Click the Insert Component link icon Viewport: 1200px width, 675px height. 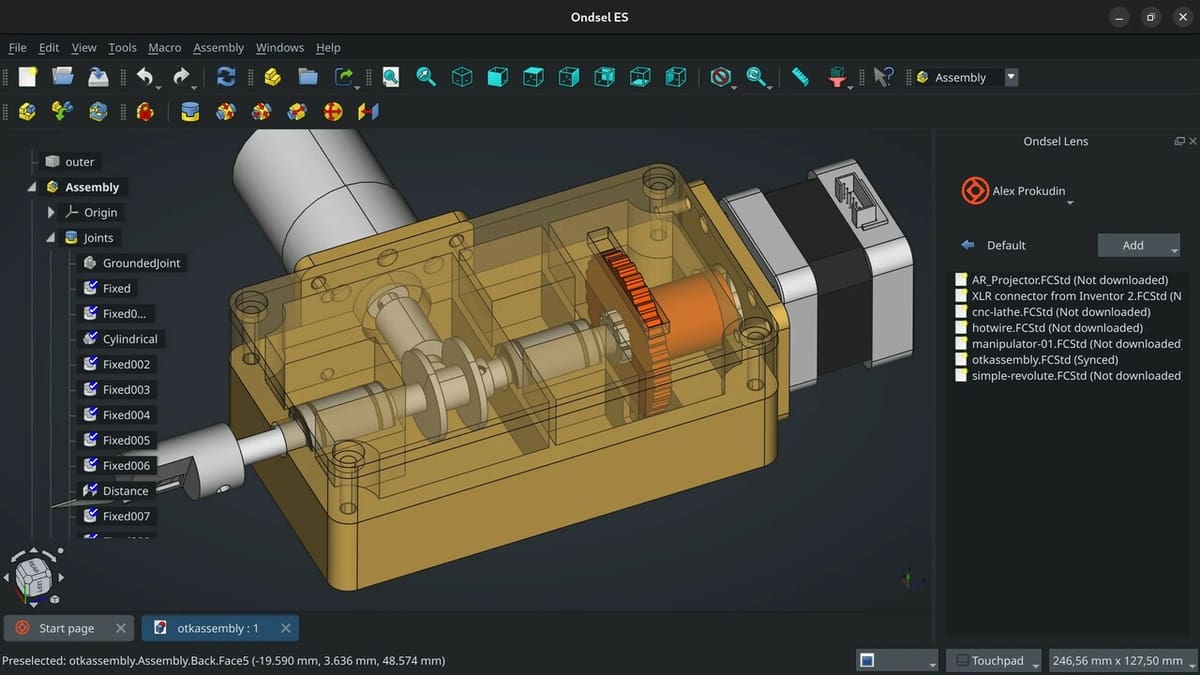pyautogui.click(x=62, y=111)
